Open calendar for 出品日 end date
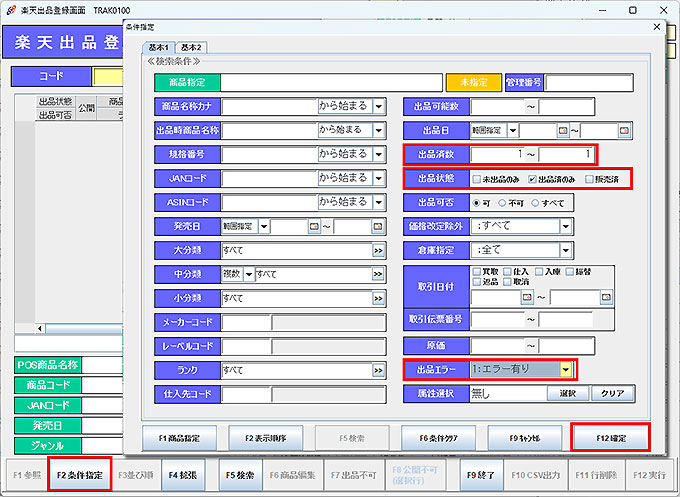Viewport: 680px width, 497px height. coord(625,130)
